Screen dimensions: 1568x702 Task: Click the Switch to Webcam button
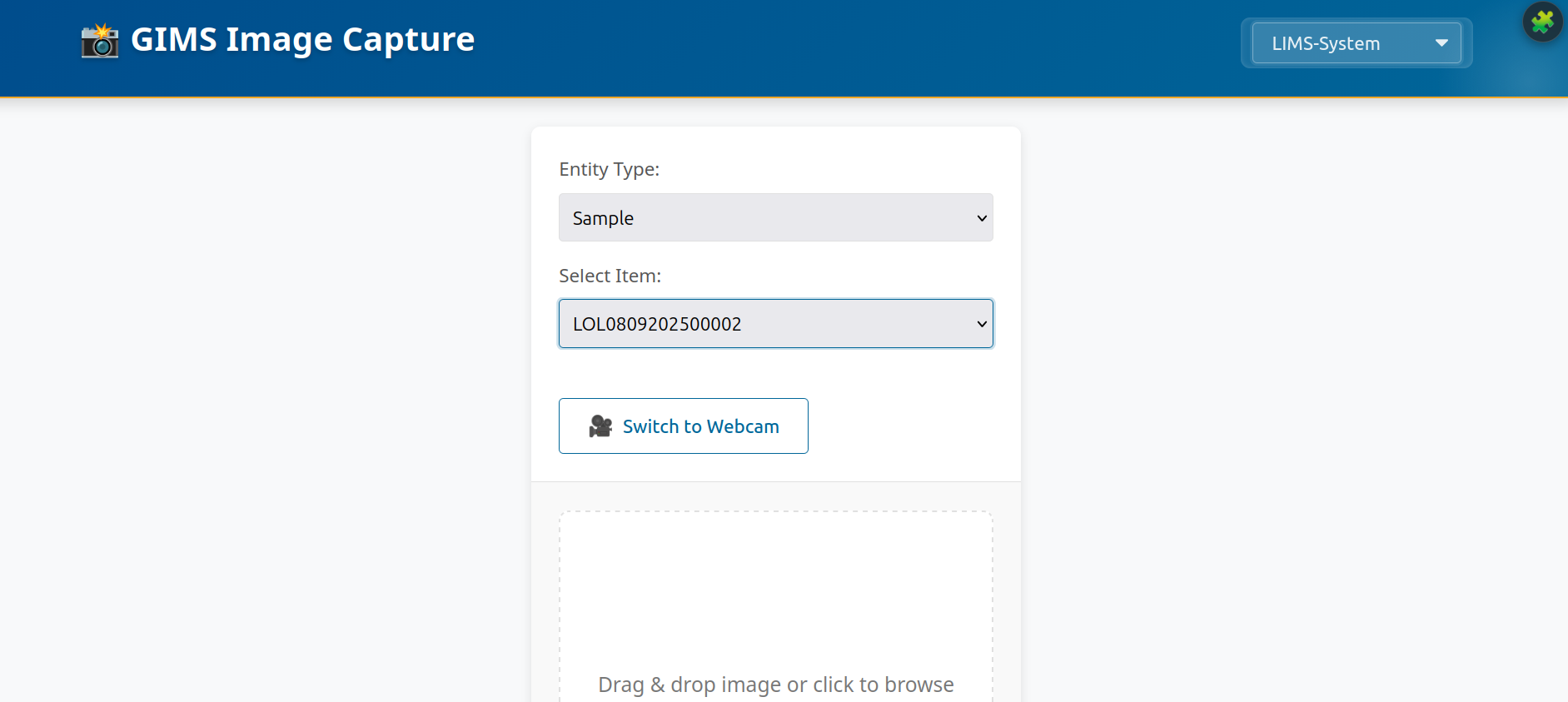(x=684, y=426)
